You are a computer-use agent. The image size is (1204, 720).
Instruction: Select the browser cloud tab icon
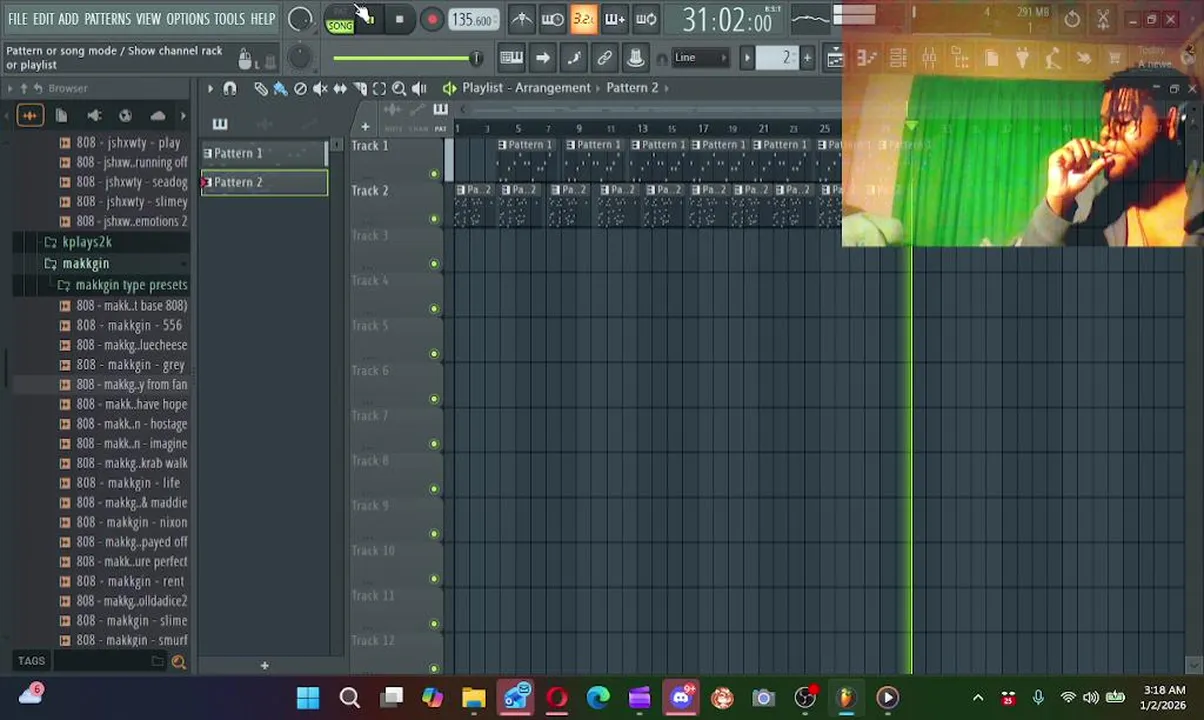pyautogui.click(x=158, y=116)
